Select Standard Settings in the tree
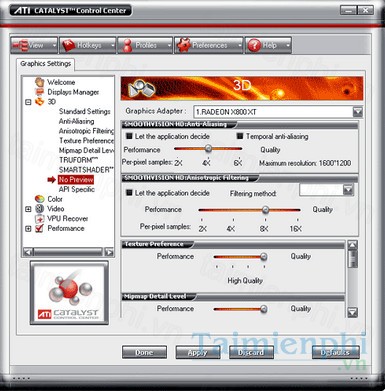The height and width of the screenshot is (391, 385). [x=85, y=111]
